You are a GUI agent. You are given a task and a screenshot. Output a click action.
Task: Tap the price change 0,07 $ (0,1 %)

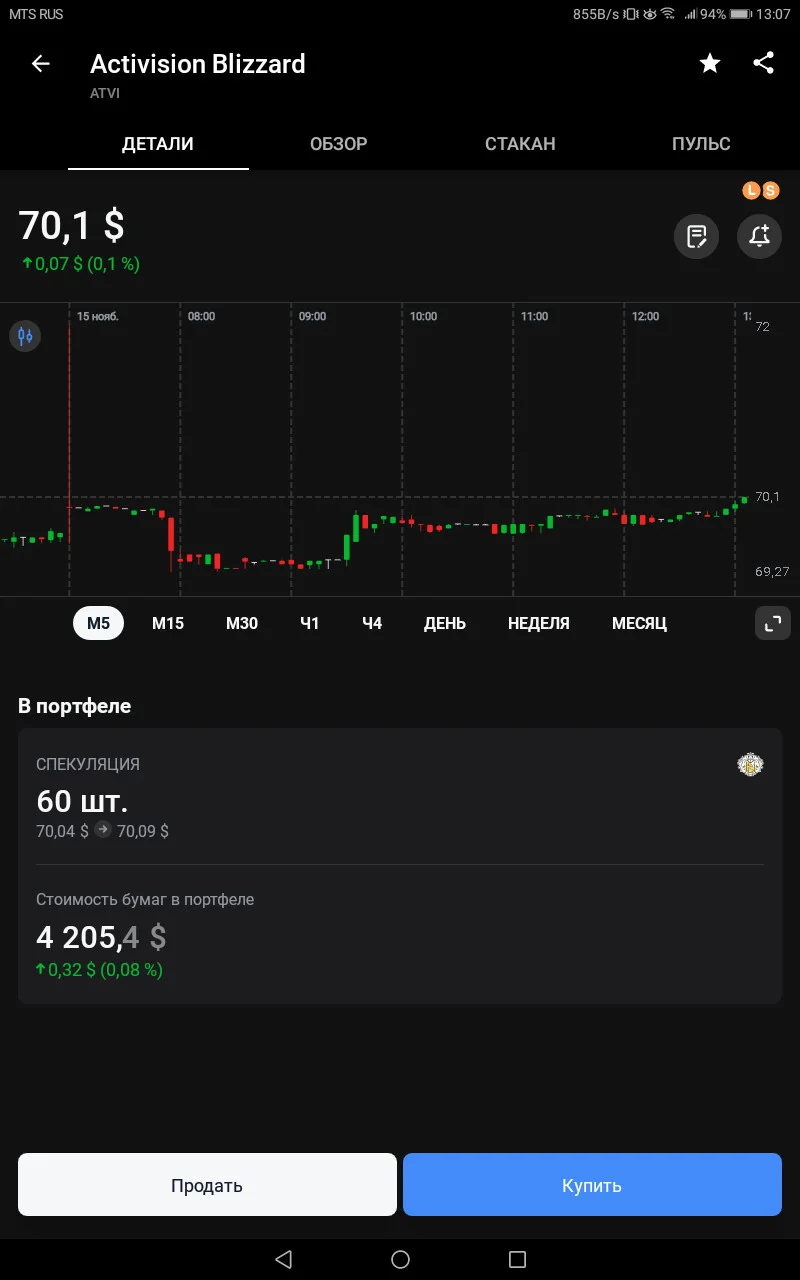pos(80,265)
